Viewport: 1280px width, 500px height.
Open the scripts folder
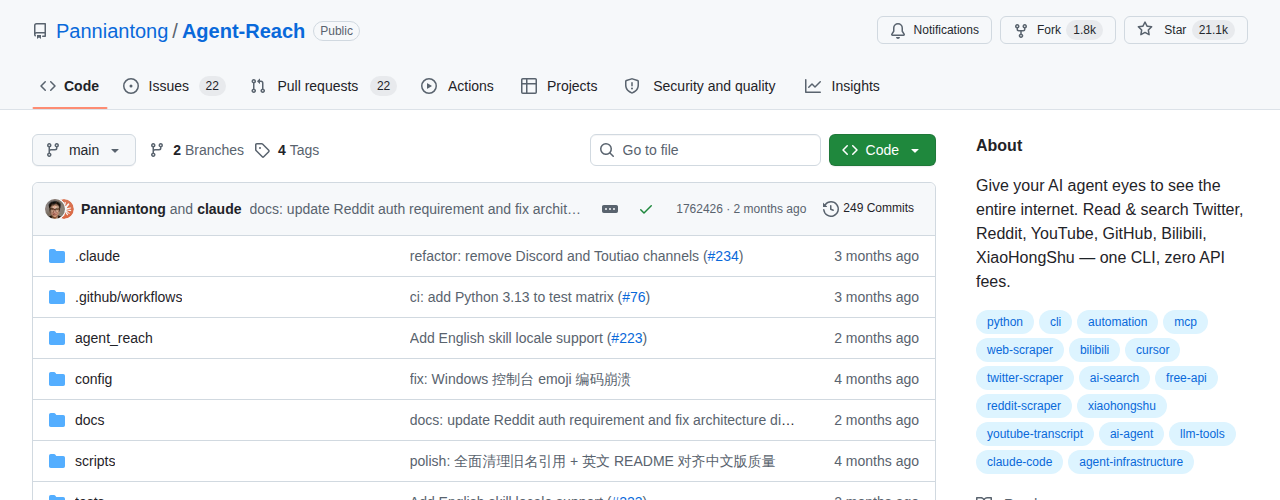(95, 461)
